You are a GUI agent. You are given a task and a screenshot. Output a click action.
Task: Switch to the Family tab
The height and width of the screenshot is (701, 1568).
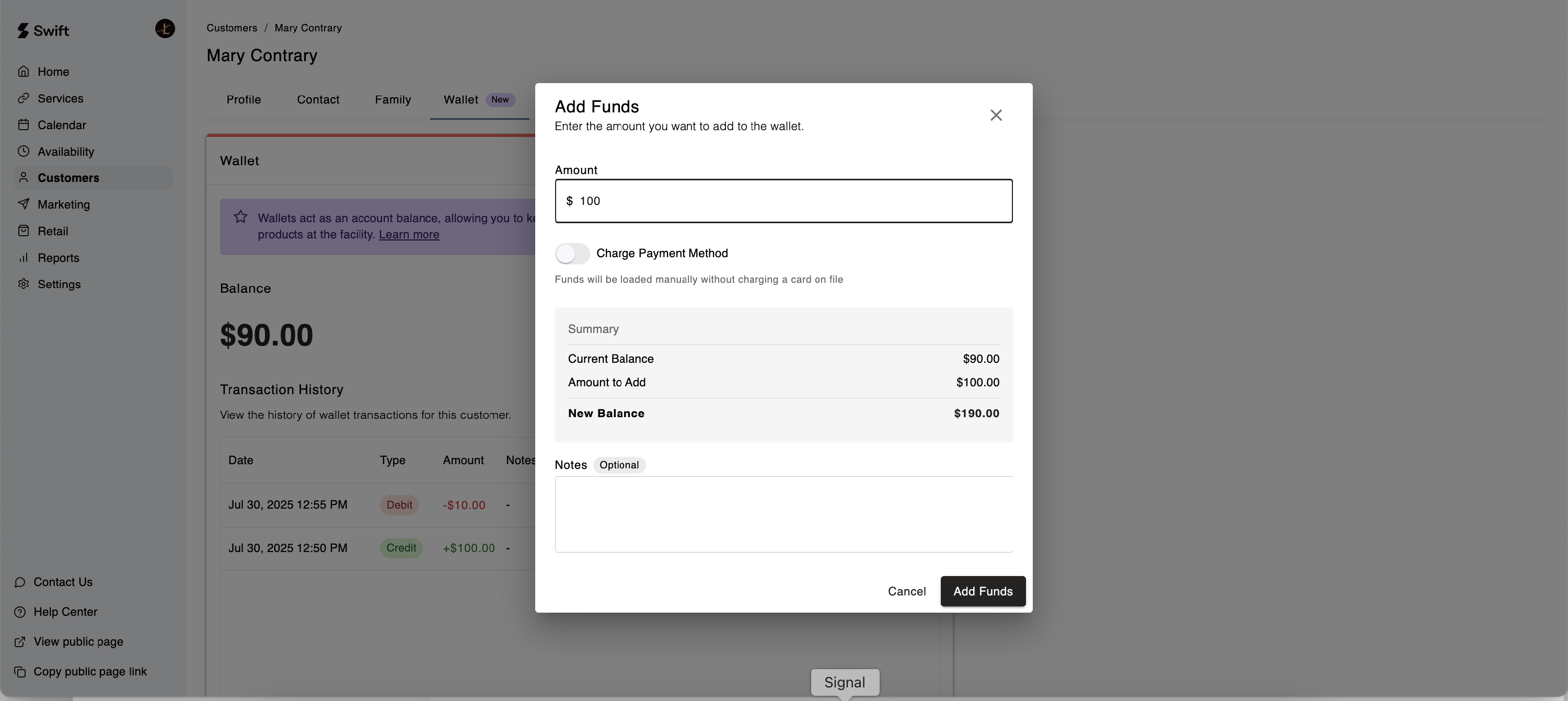(x=393, y=100)
